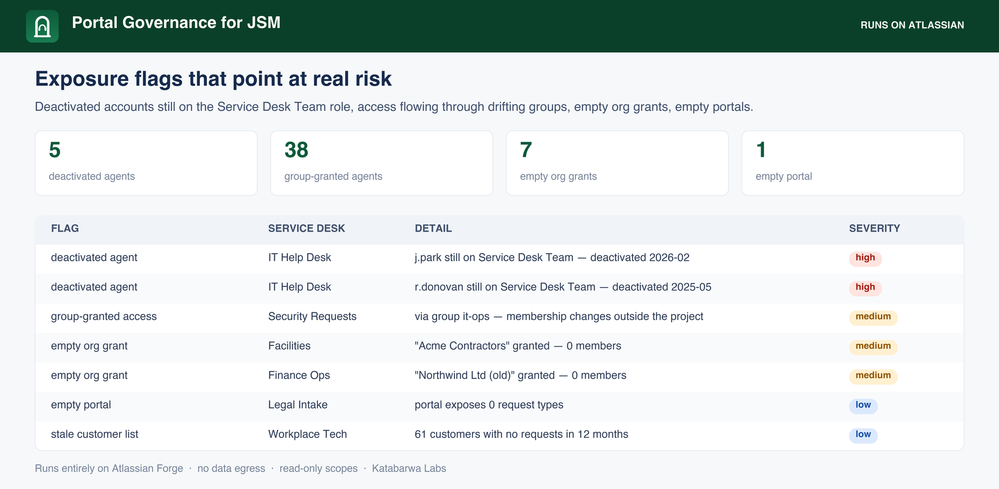Click the medium badge in Facilities row

873,346
